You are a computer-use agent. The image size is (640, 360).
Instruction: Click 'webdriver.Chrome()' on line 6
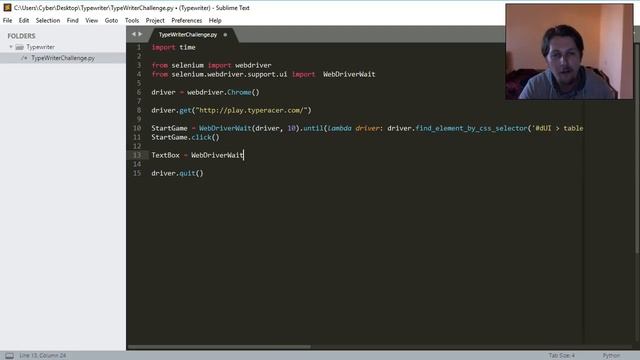[223, 92]
